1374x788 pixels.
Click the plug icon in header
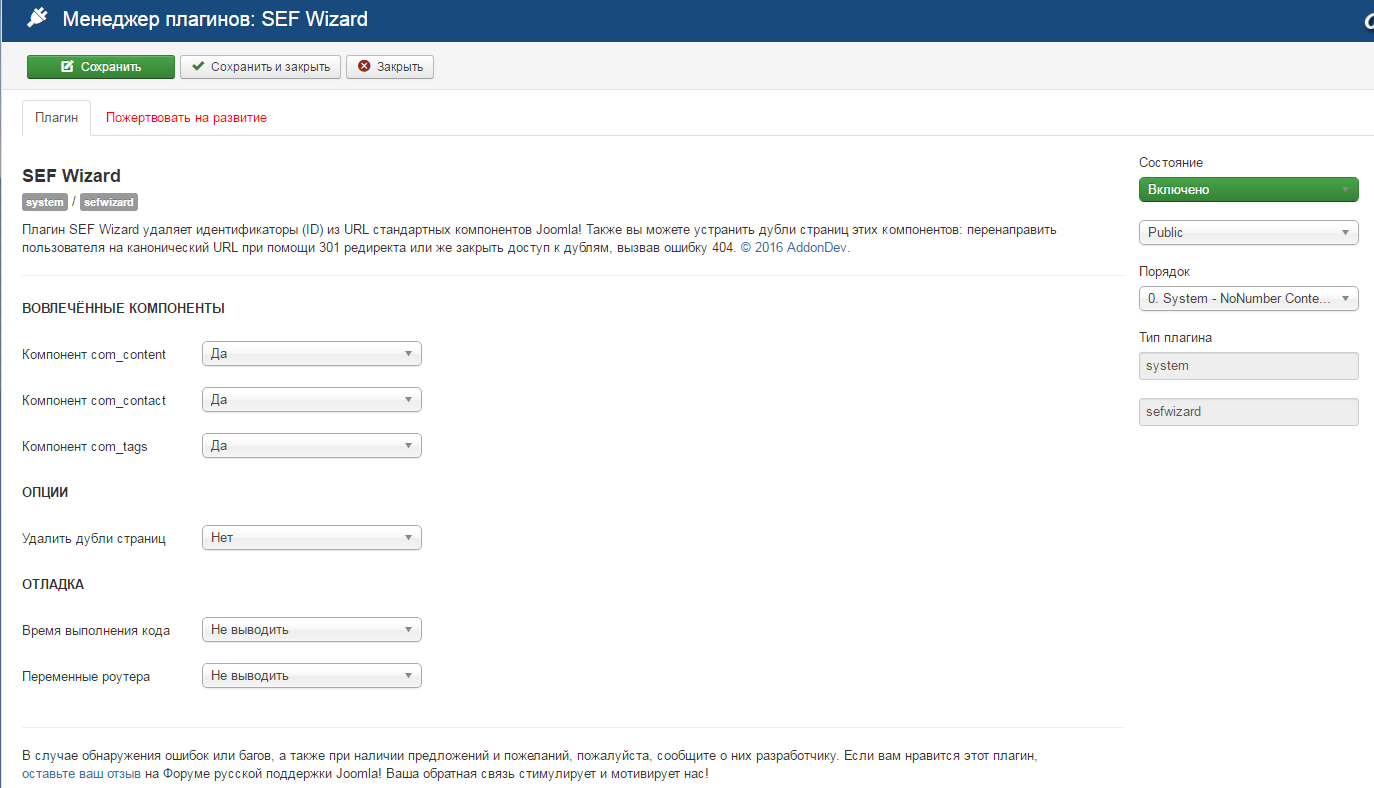tap(37, 18)
